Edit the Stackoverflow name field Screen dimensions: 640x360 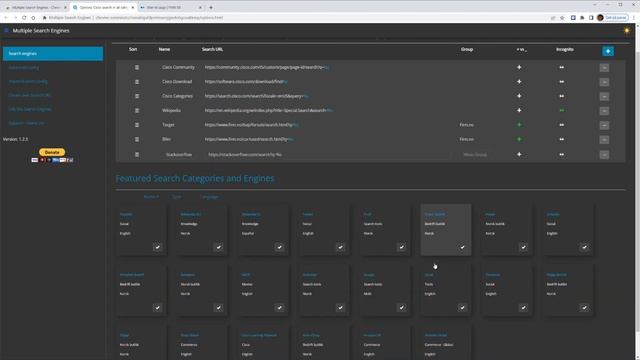[x=179, y=155]
